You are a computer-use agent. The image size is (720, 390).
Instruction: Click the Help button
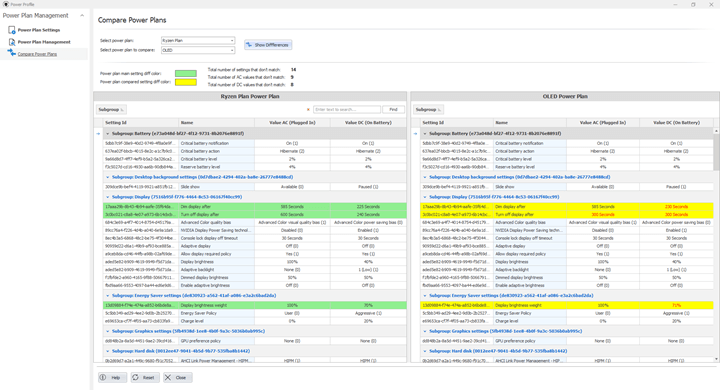(112, 378)
